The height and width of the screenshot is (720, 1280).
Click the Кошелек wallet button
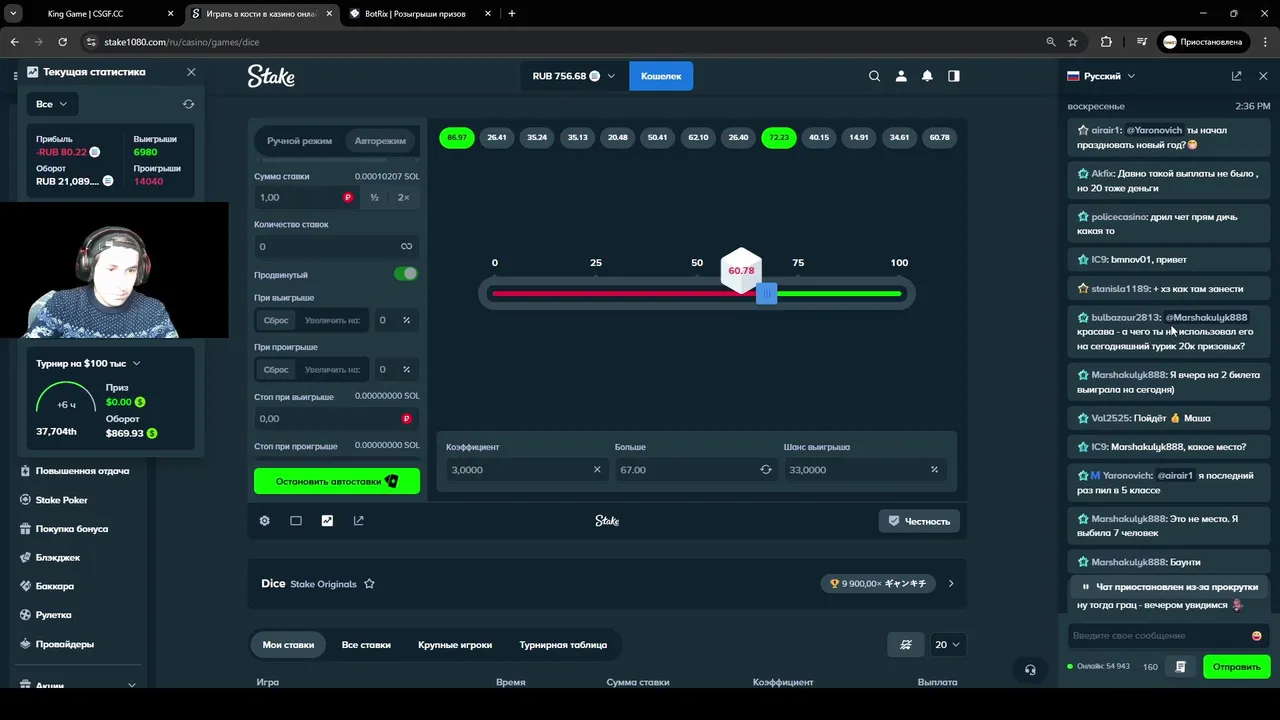pos(661,76)
